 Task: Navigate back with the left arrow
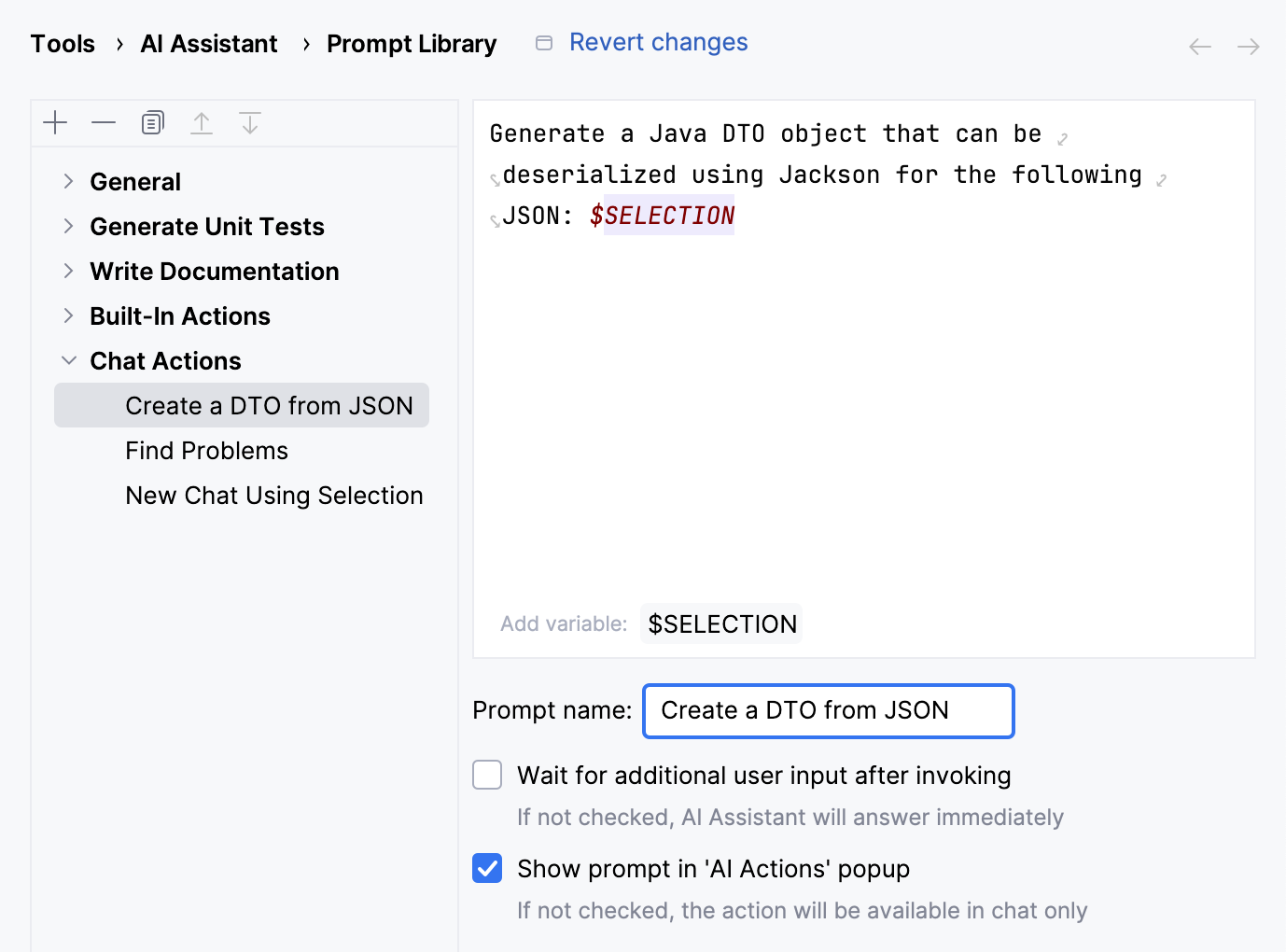tap(1199, 46)
